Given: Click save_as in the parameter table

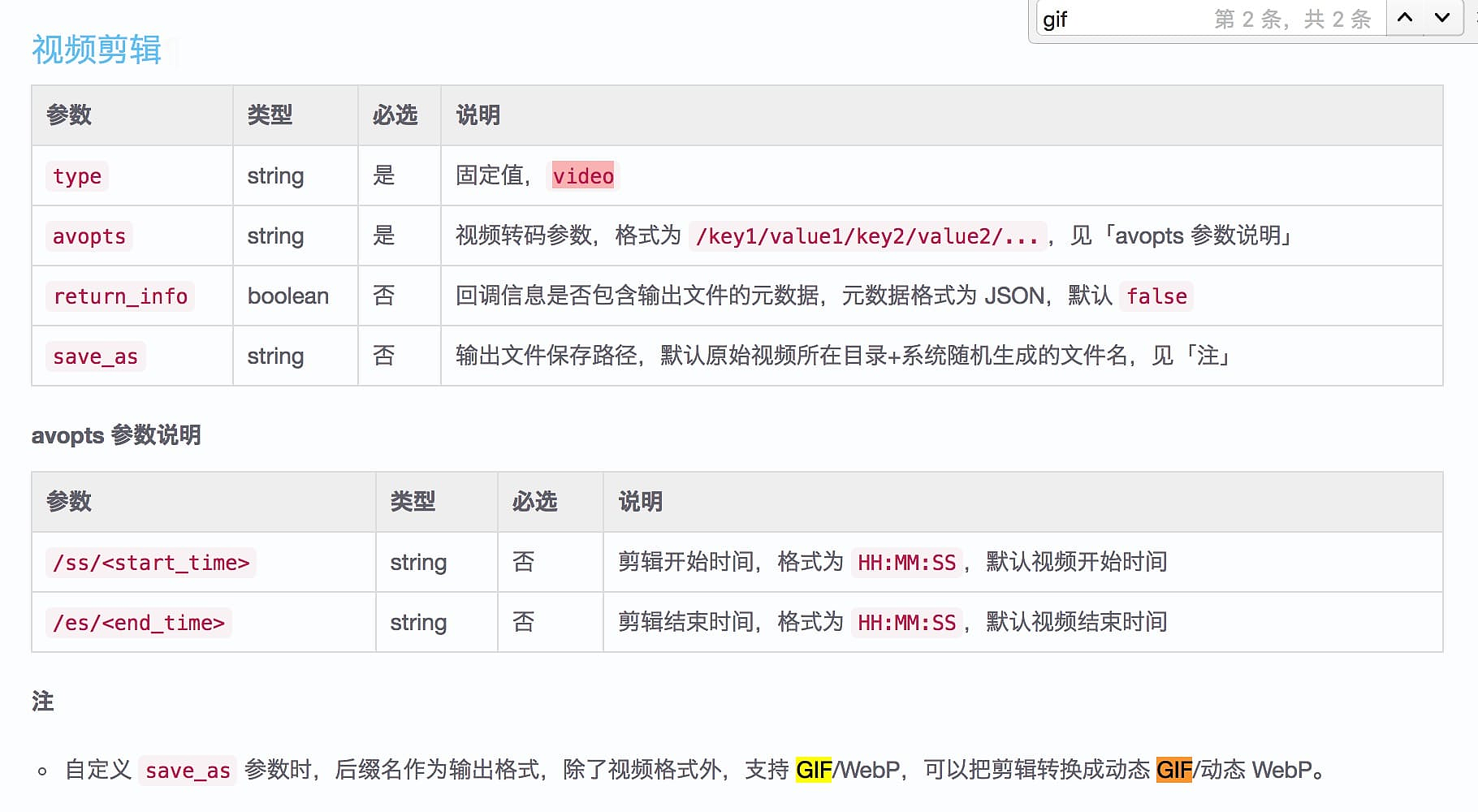Looking at the screenshot, I should tap(95, 356).
